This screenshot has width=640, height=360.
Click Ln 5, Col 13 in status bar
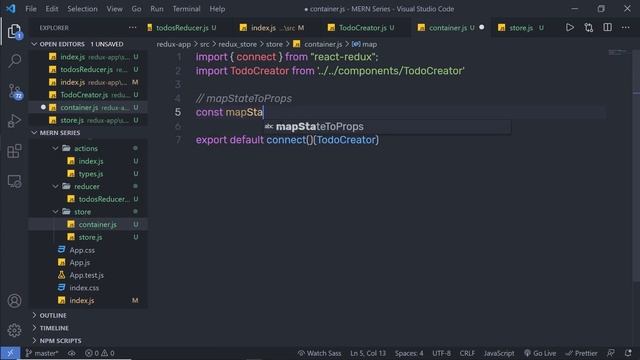point(368,353)
